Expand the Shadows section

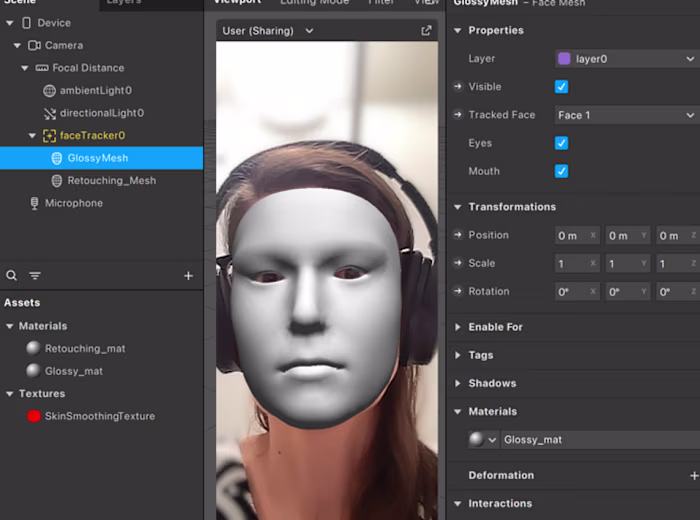click(x=457, y=383)
